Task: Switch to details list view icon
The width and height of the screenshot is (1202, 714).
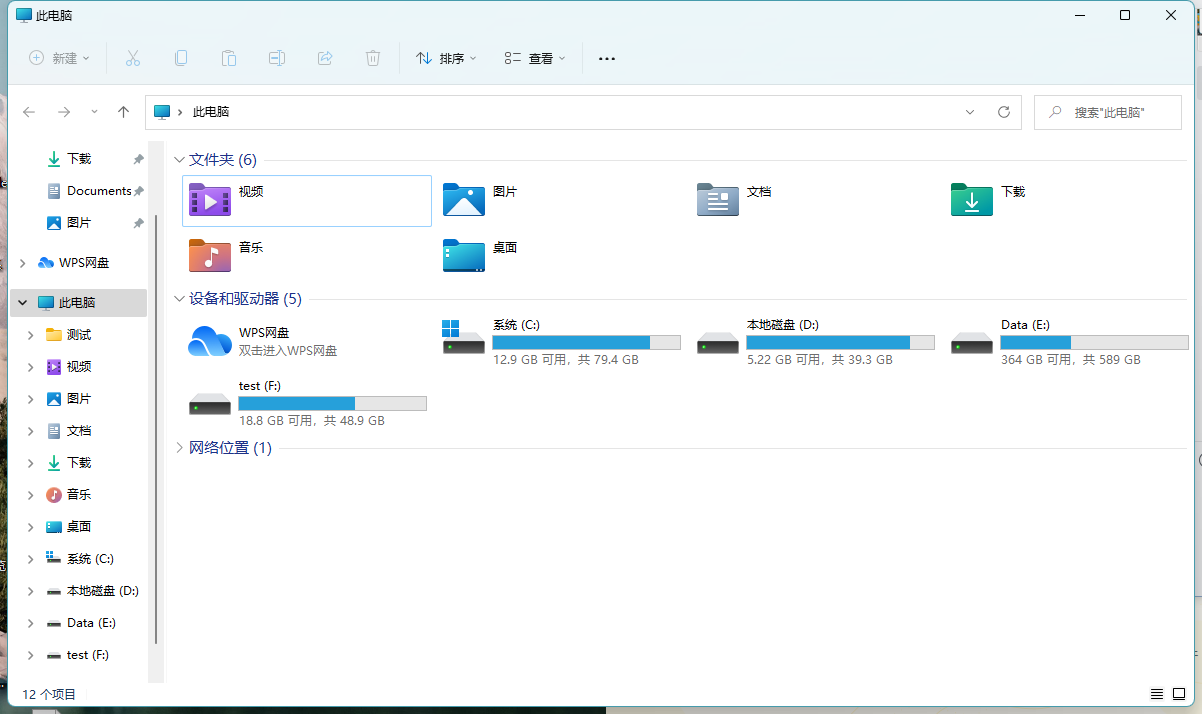Action: [x=1157, y=694]
